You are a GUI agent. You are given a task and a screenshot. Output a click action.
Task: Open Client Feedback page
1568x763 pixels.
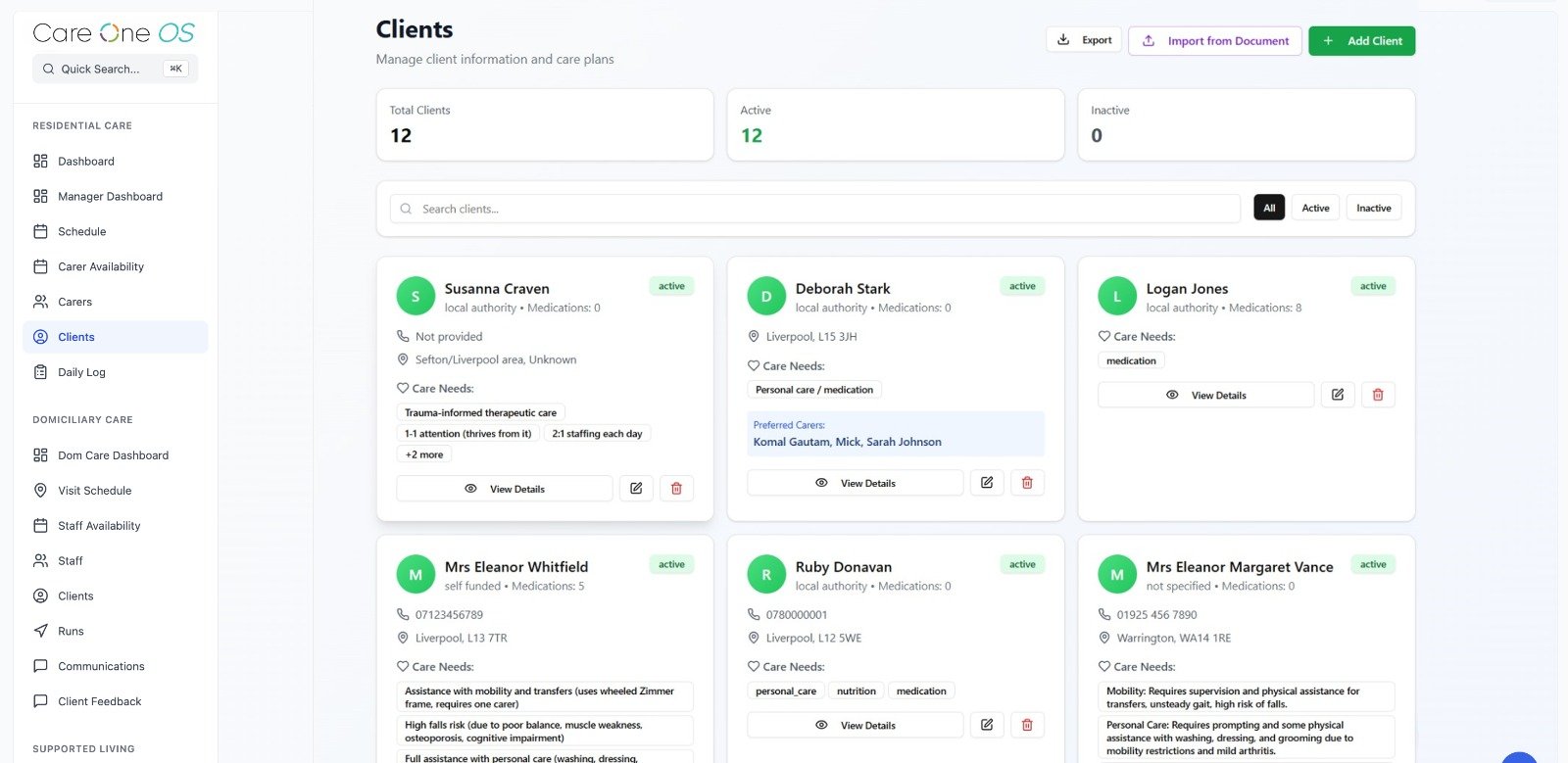click(x=115, y=702)
